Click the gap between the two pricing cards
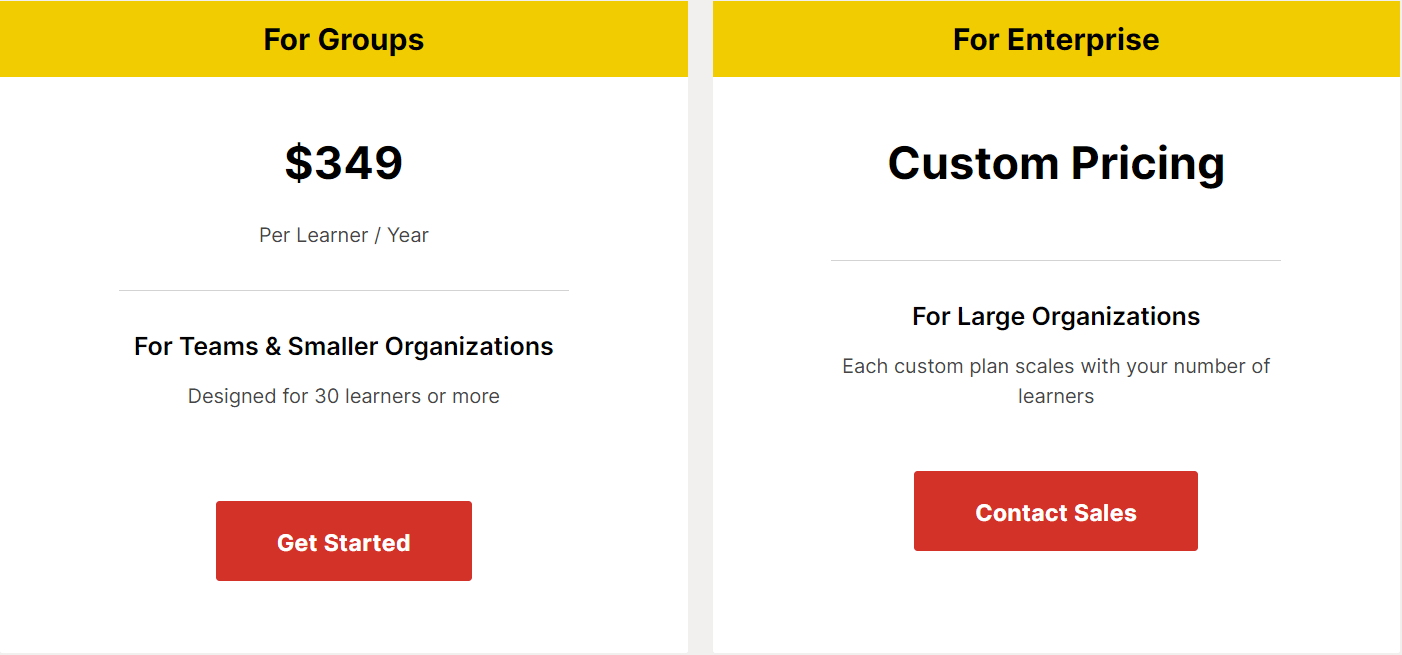1402x655 pixels. [x=700, y=330]
